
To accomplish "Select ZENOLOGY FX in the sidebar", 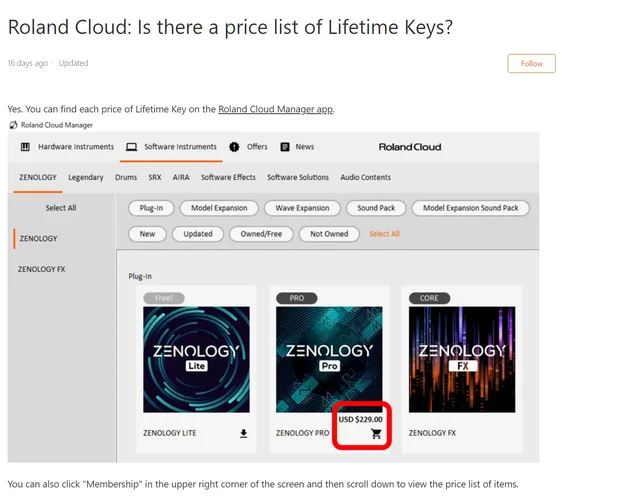I will pos(41,269).
